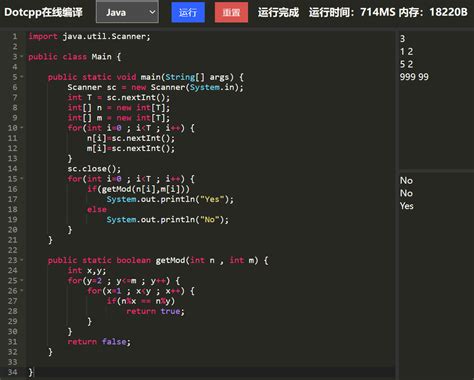
Task: Open the Java language dropdown
Action: click(x=127, y=12)
